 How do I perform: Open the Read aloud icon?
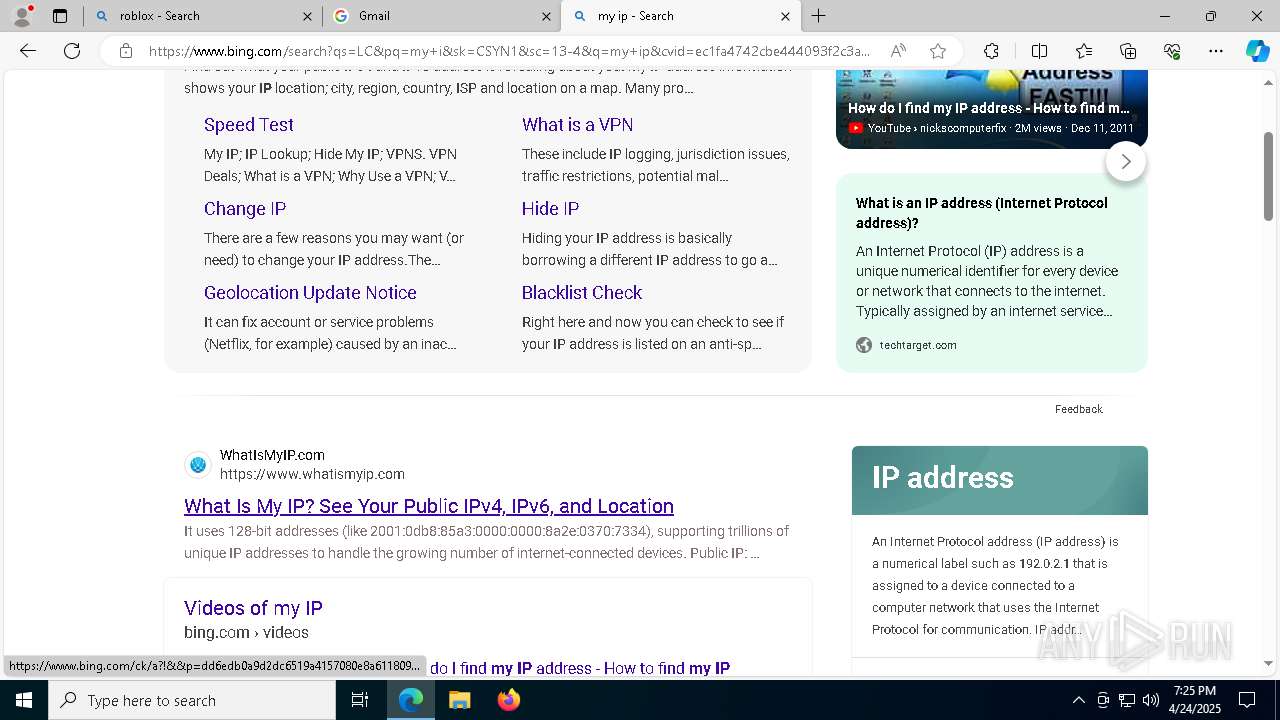pos(898,51)
